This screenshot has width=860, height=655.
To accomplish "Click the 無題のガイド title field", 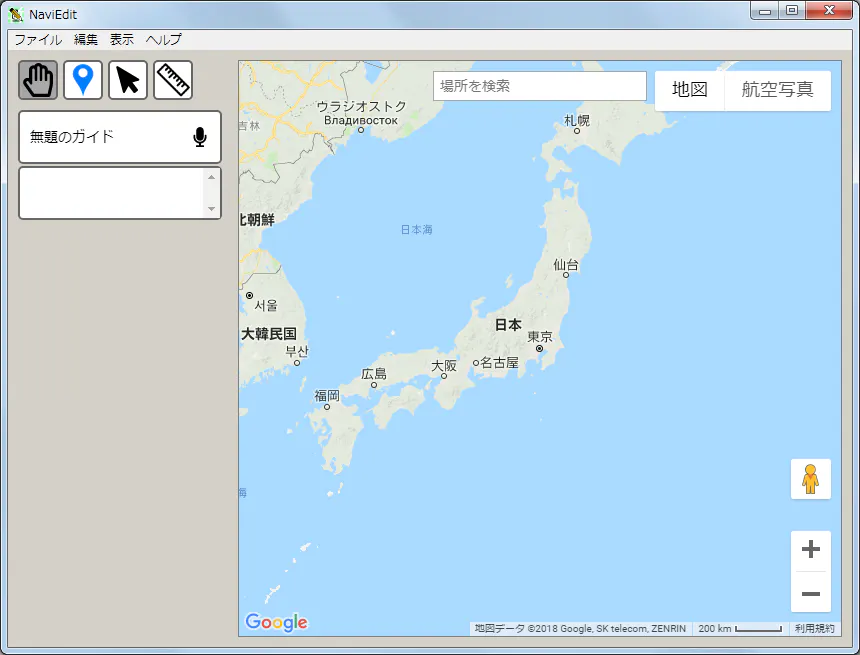I will pyautogui.click(x=100, y=137).
